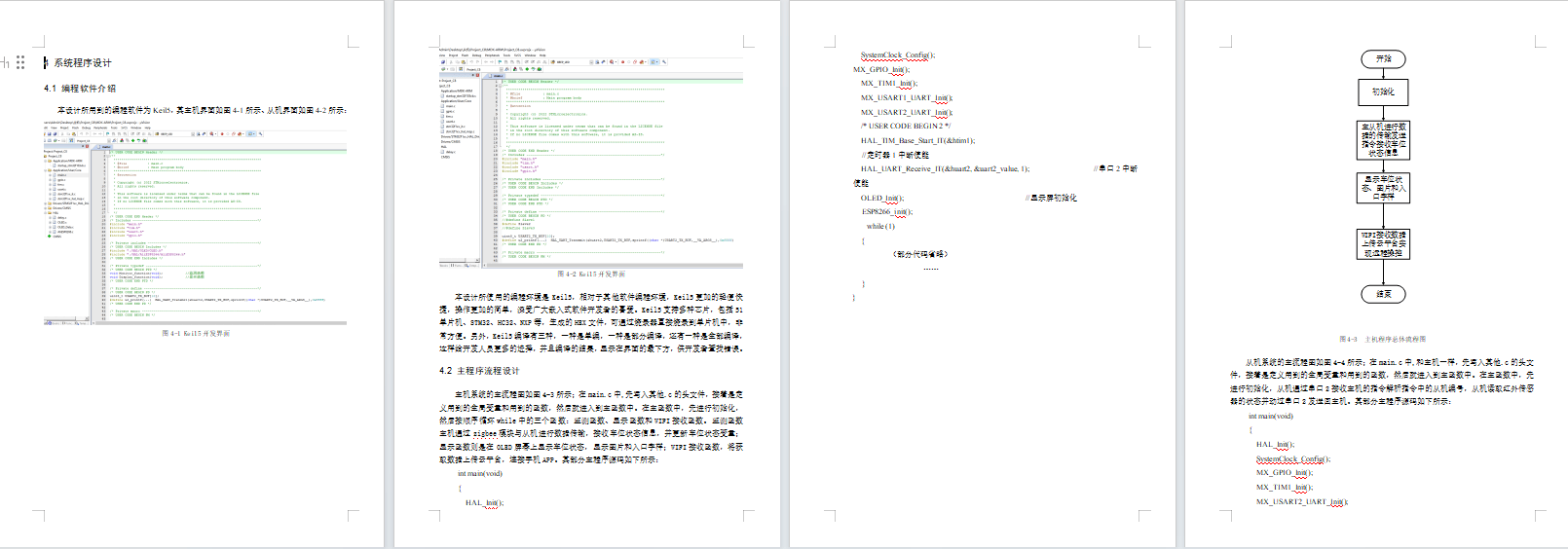Select the 主从机进行数据 flowchart box
This screenshot has width=1568, height=549.
(1383, 139)
